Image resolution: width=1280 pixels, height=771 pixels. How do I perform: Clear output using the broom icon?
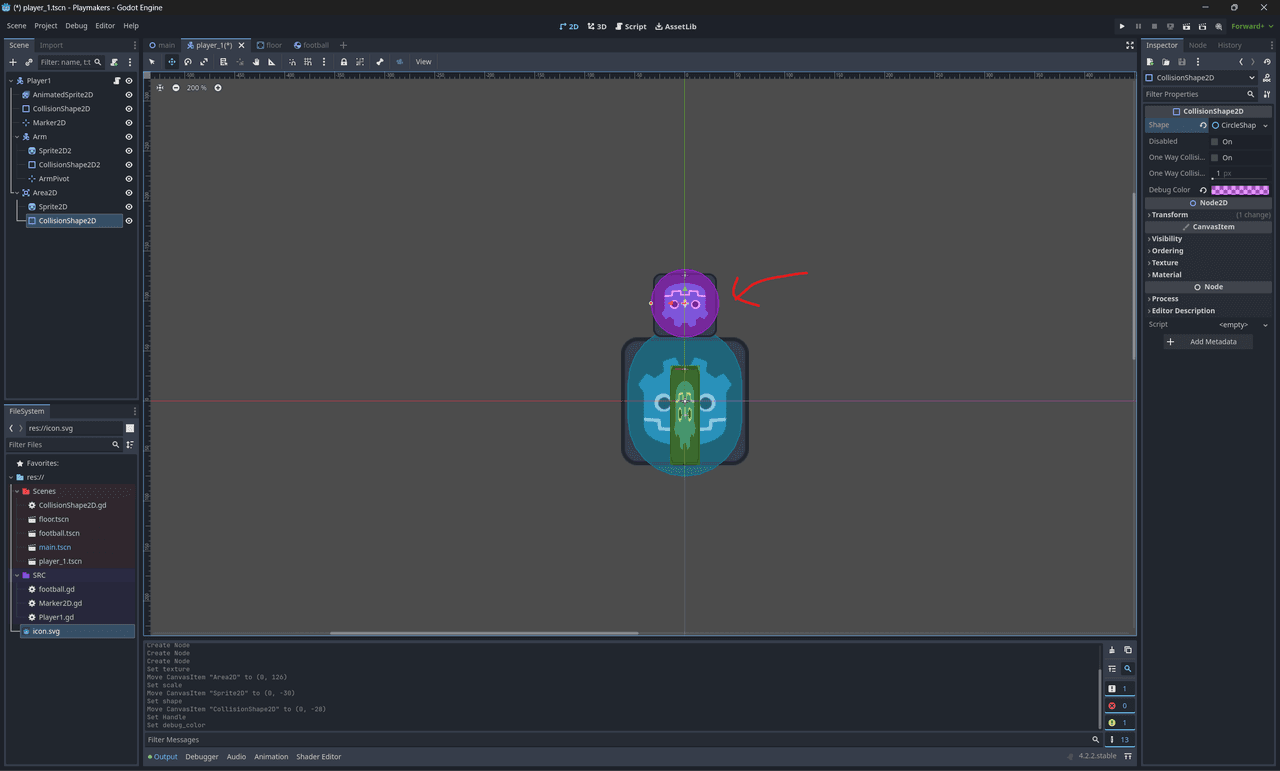[x=1111, y=650]
